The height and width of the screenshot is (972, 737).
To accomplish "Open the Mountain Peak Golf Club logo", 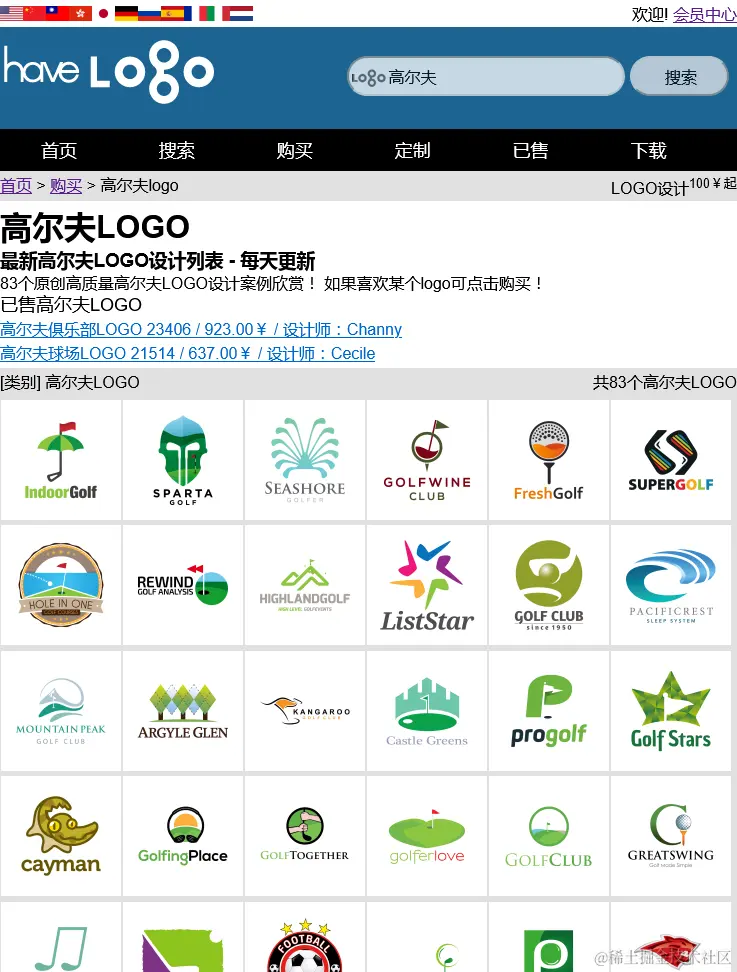I will (x=61, y=711).
